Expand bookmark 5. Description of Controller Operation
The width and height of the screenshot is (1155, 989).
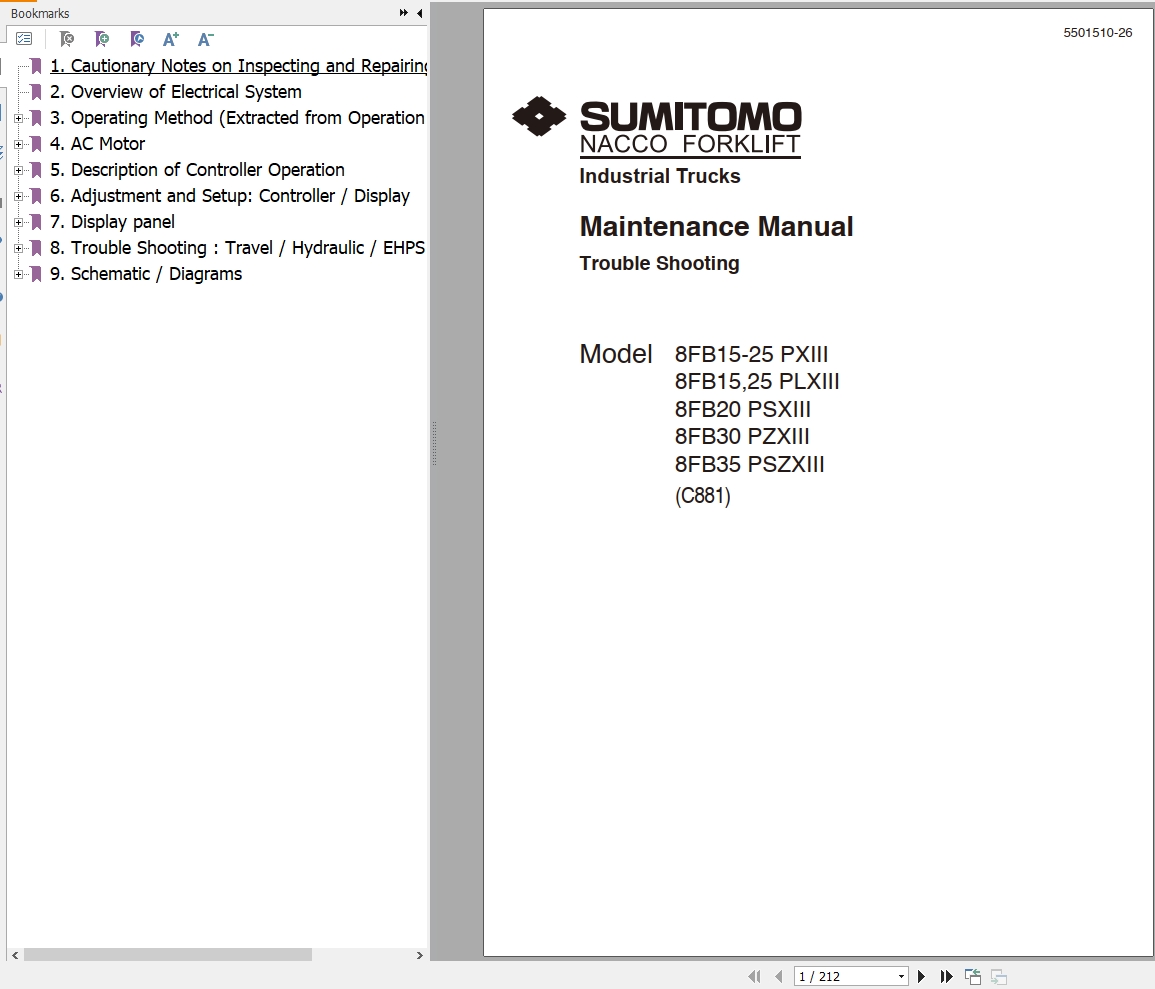(x=18, y=170)
